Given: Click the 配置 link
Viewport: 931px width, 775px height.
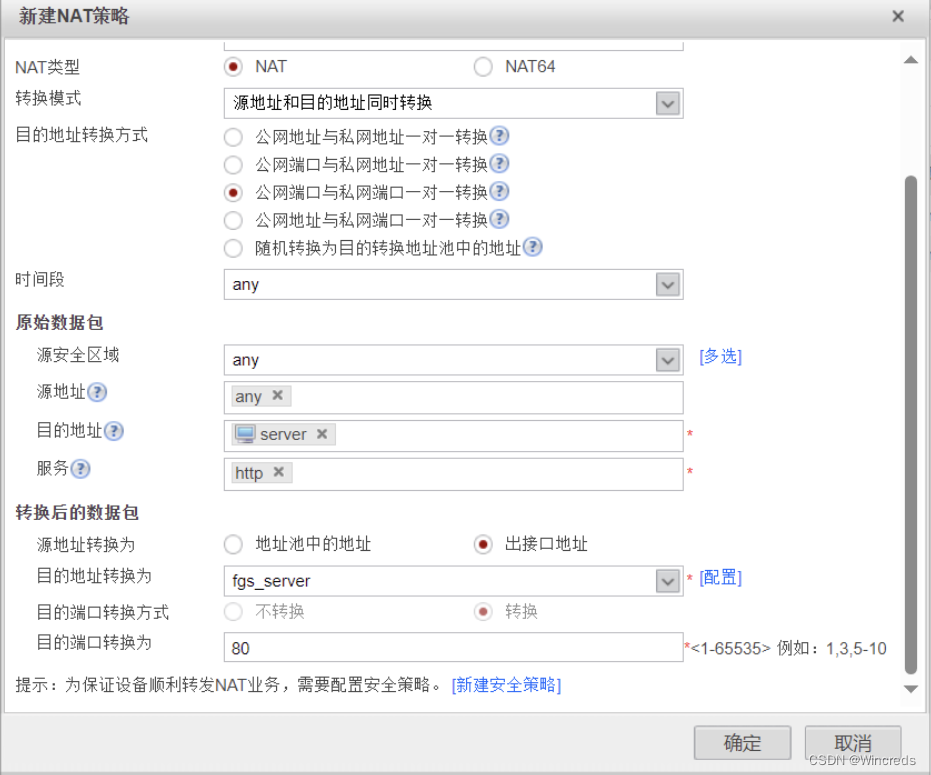Looking at the screenshot, I should pyautogui.click(x=720, y=577).
